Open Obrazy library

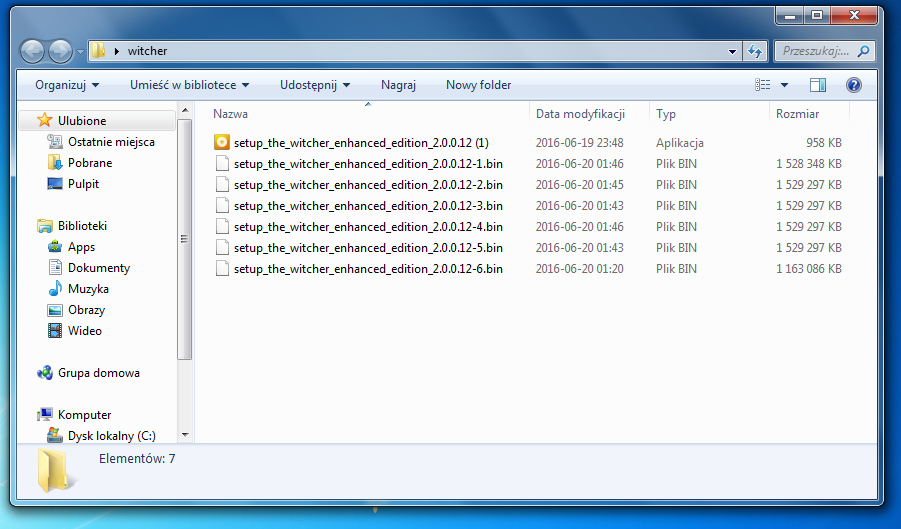coord(86,310)
